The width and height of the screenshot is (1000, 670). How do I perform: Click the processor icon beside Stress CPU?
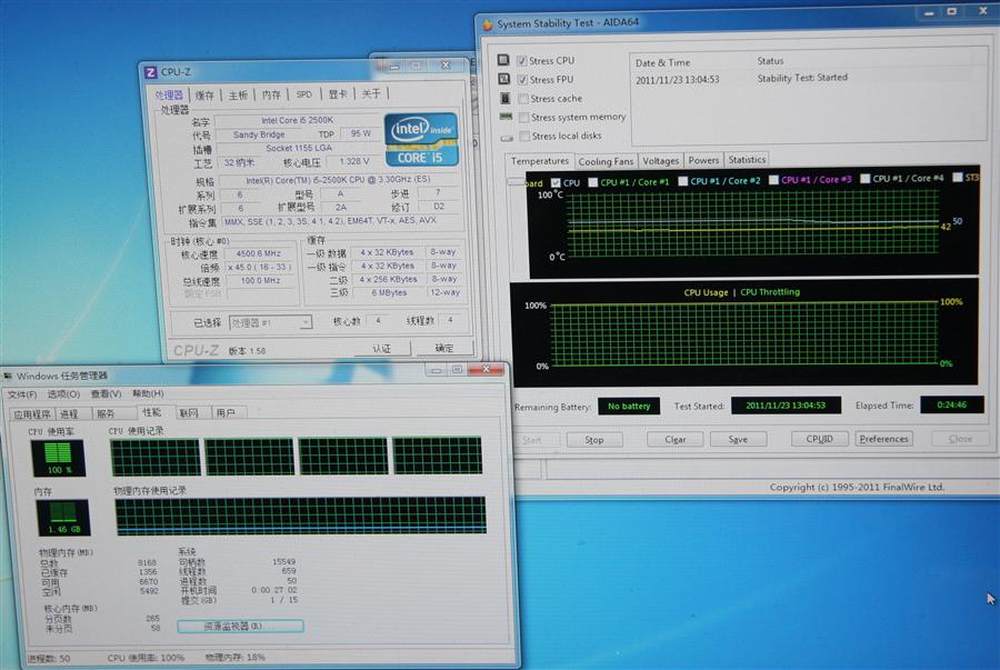504,60
